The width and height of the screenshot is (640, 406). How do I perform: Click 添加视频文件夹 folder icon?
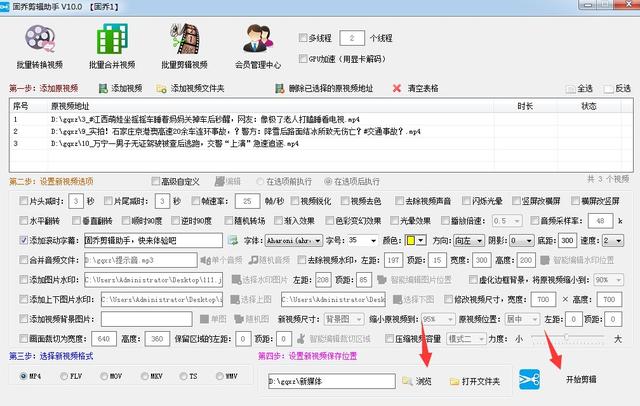point(161,89)
